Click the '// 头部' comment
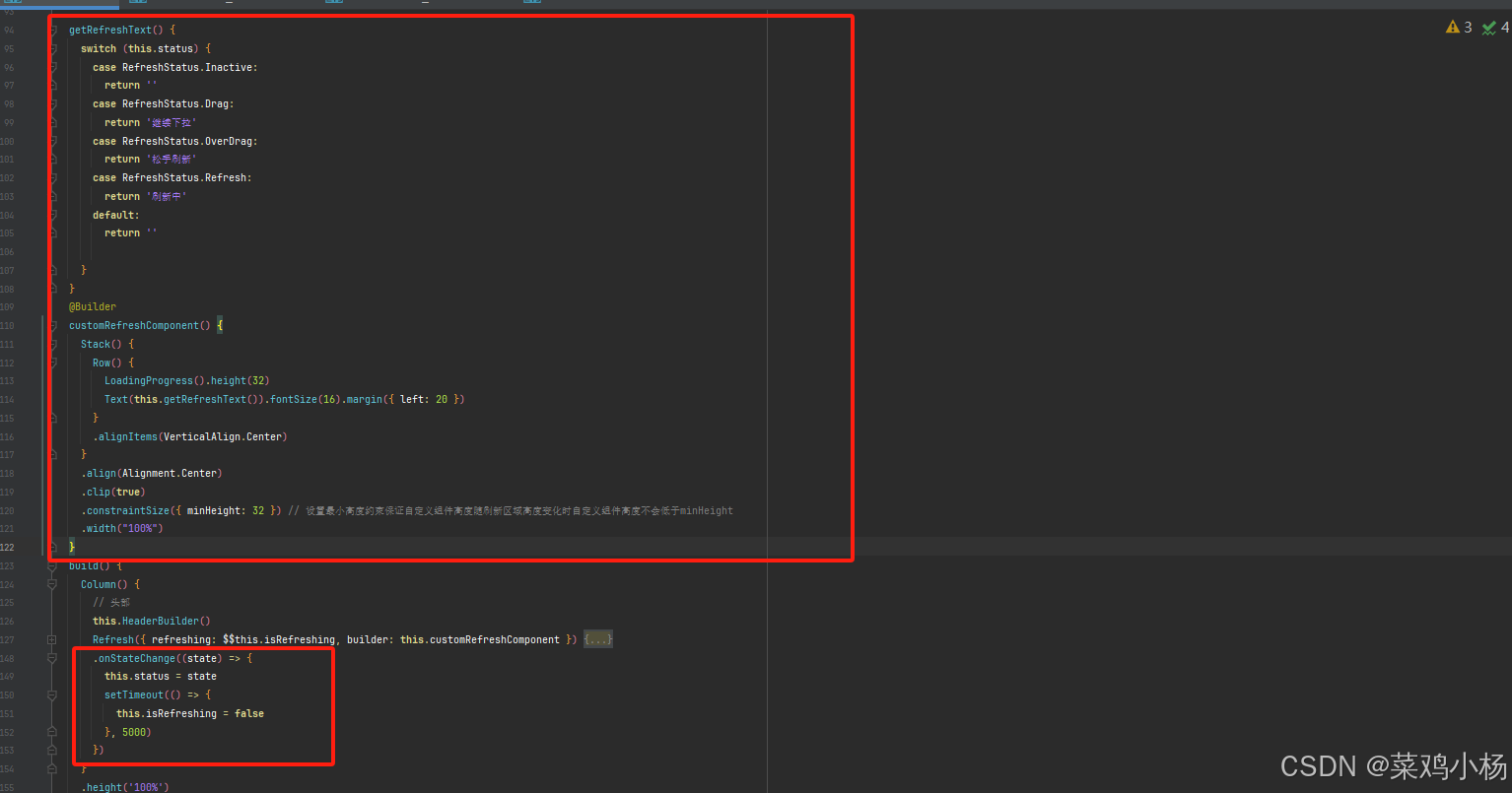 click(x=111, y=602)
